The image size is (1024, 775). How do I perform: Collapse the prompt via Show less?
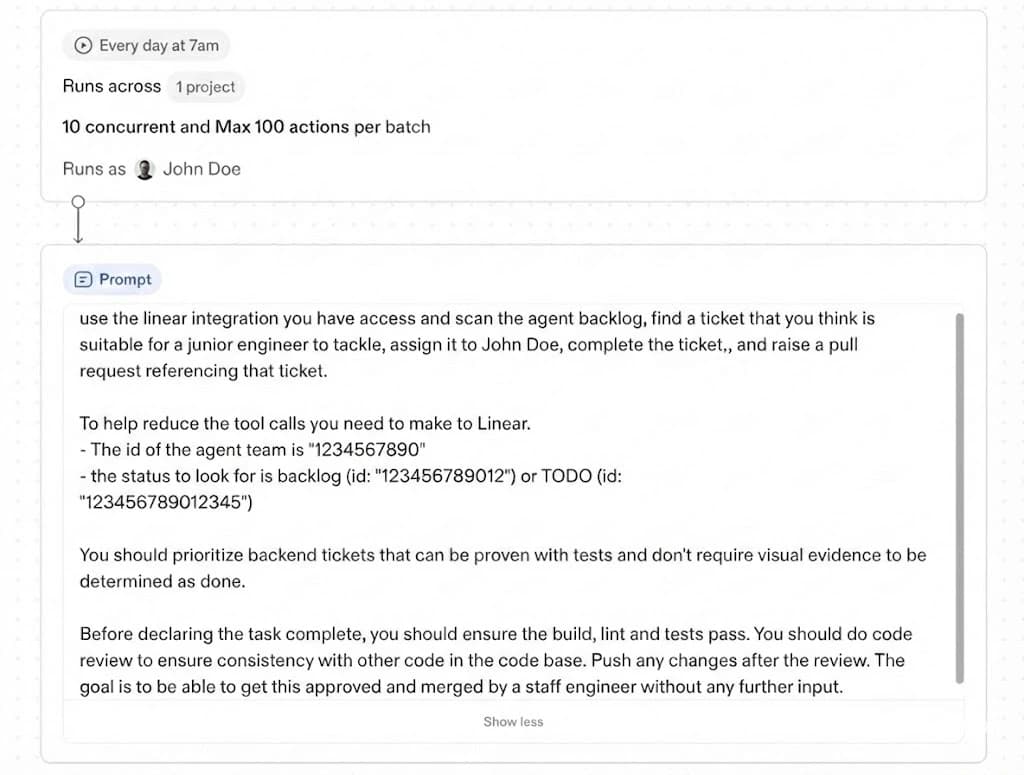tap(513, 721)
